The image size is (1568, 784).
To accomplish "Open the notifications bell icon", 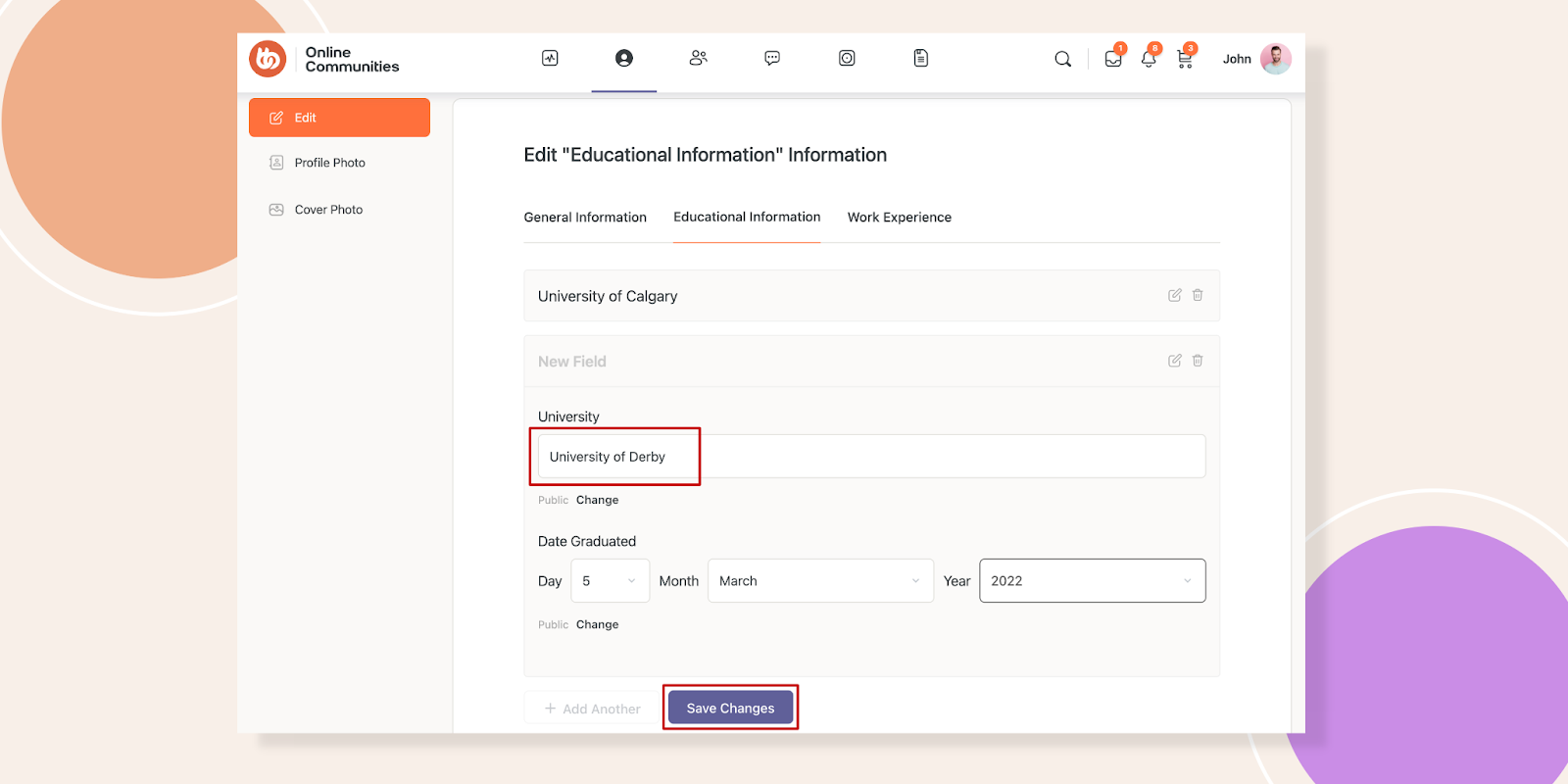I will 1149,59.
